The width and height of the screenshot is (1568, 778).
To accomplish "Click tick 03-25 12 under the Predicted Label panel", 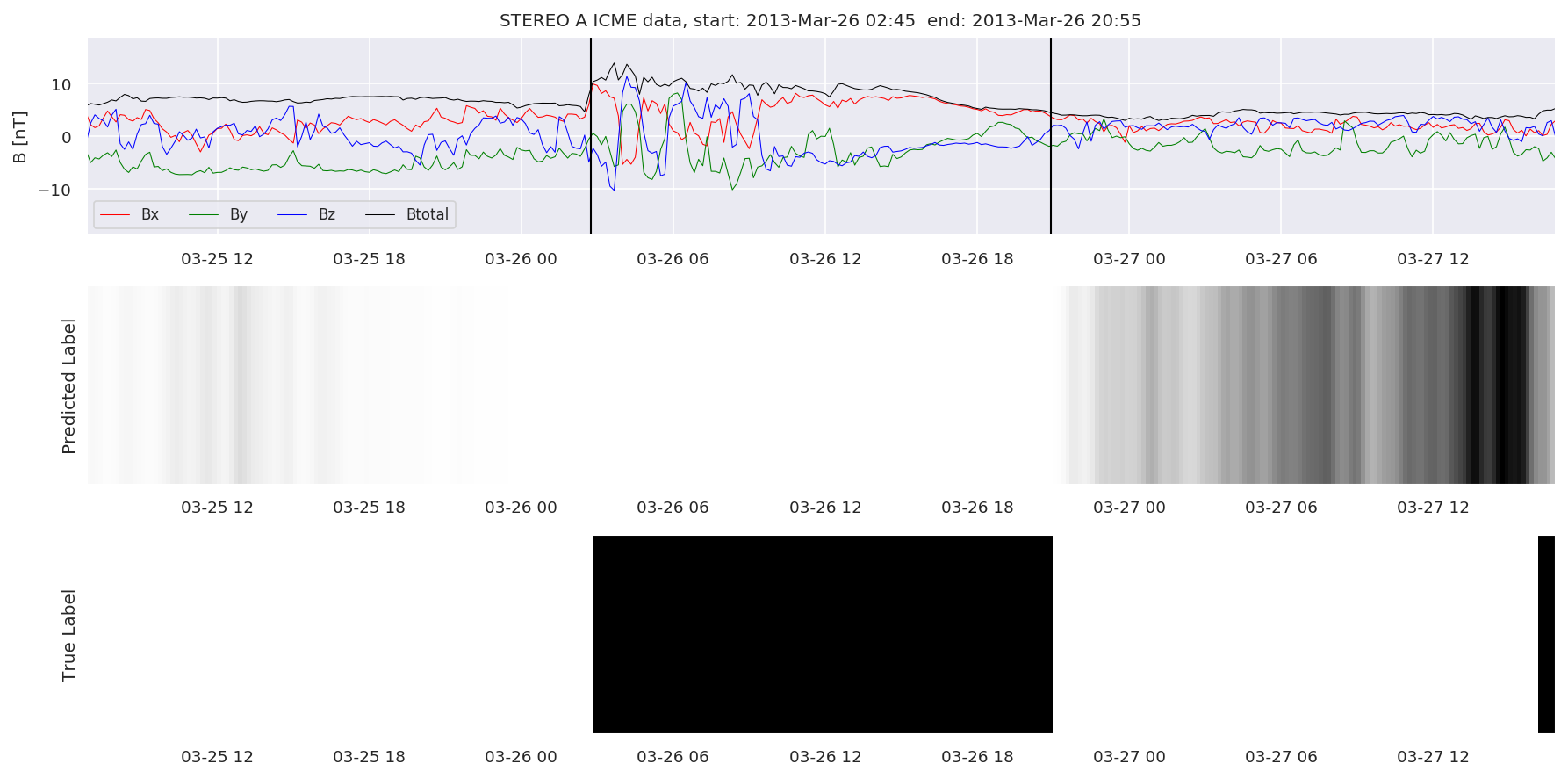I will (x=217, y=508).
